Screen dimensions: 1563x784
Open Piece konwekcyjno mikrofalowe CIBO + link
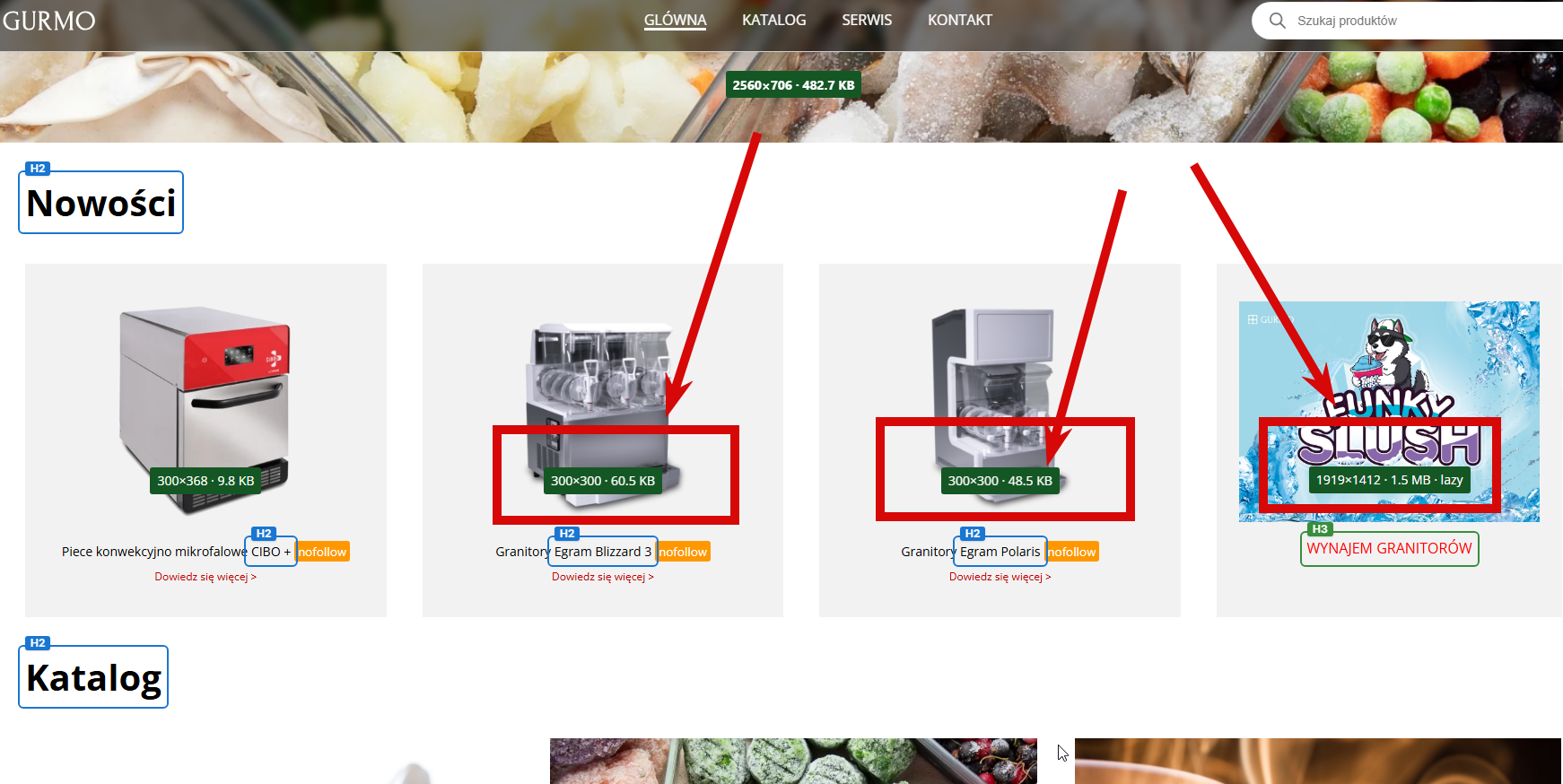(177, 552)
